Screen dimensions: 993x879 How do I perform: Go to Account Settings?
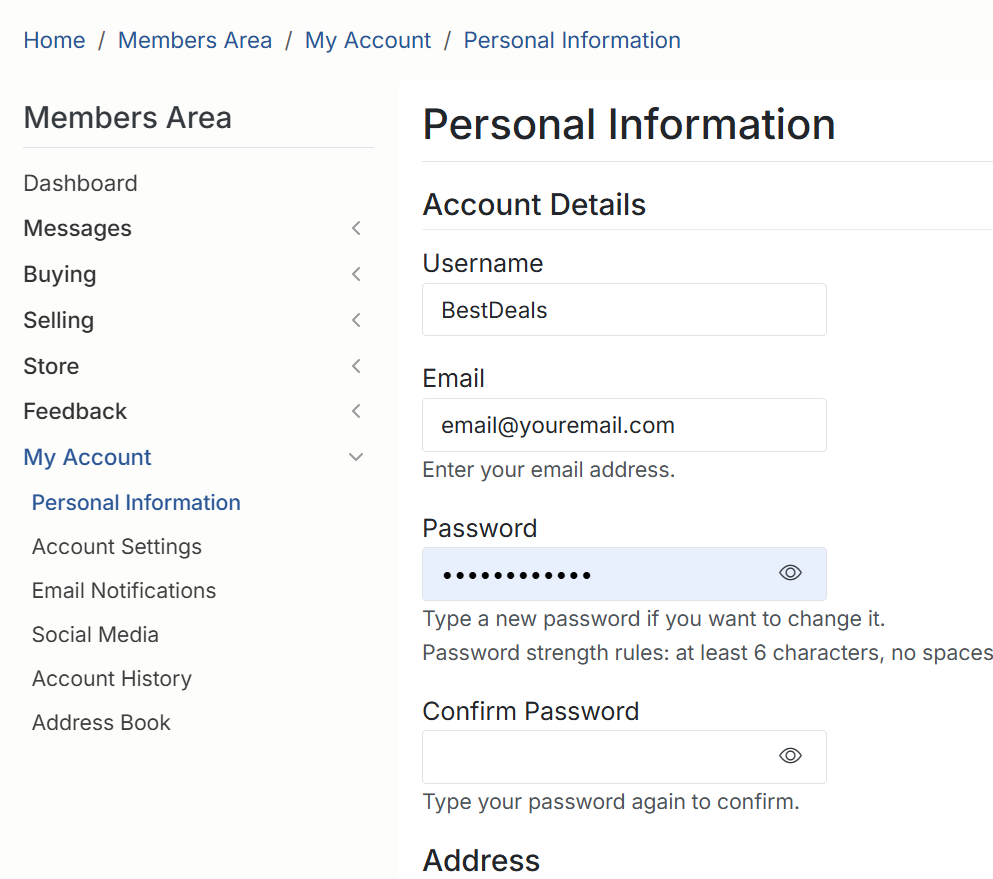[116, 547]
